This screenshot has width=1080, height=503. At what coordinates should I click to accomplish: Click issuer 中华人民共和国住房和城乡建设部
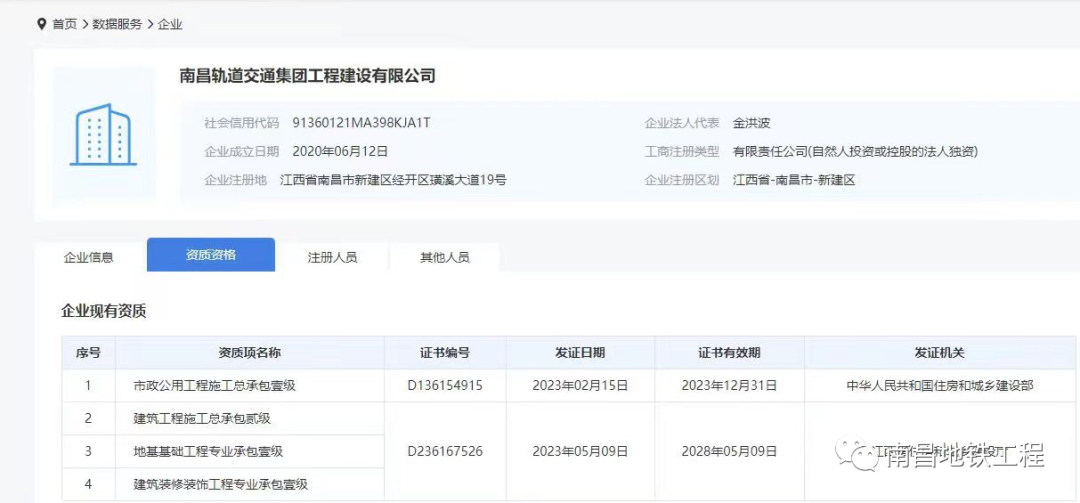coord(939,386)
